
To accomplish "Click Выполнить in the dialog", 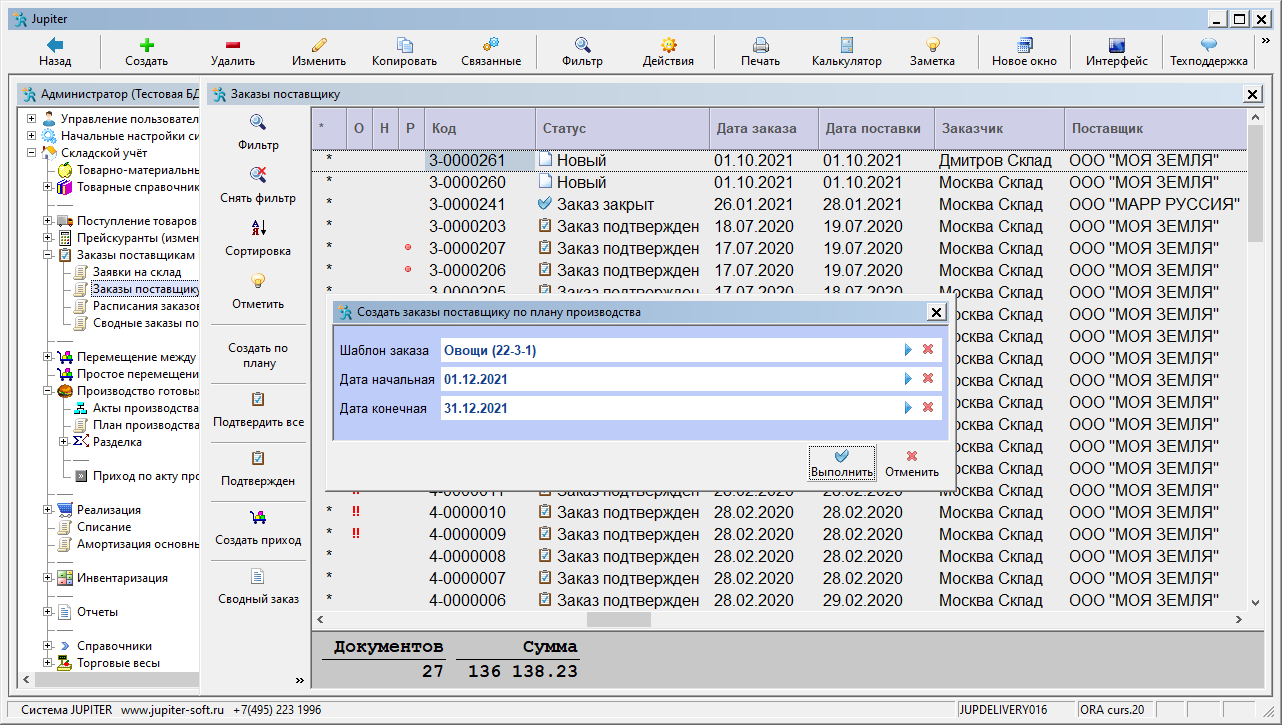I will (842, 463).
